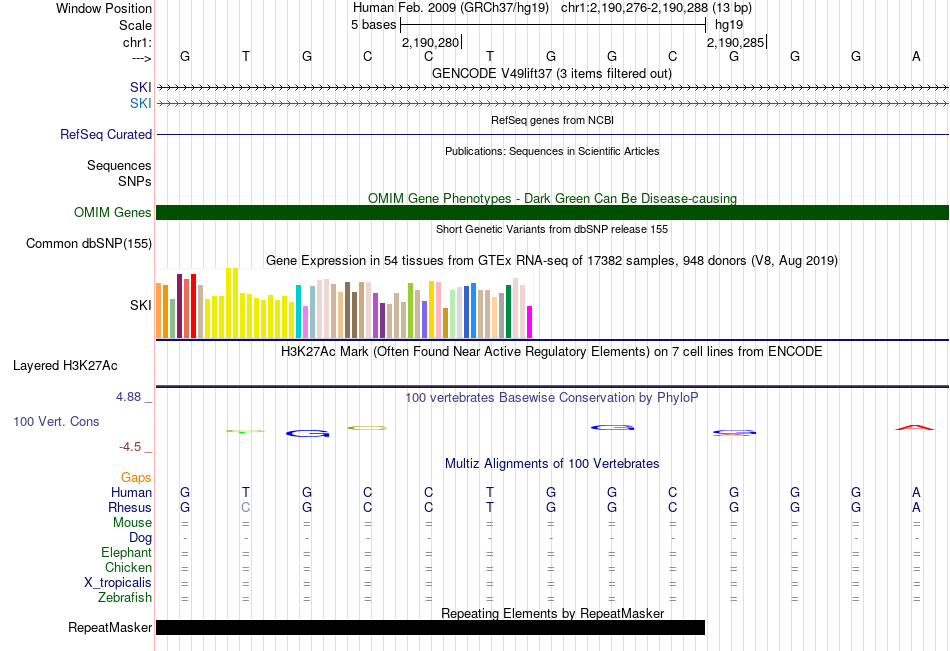Click the Layered H3K27Ac label

(x=65, y=366)
